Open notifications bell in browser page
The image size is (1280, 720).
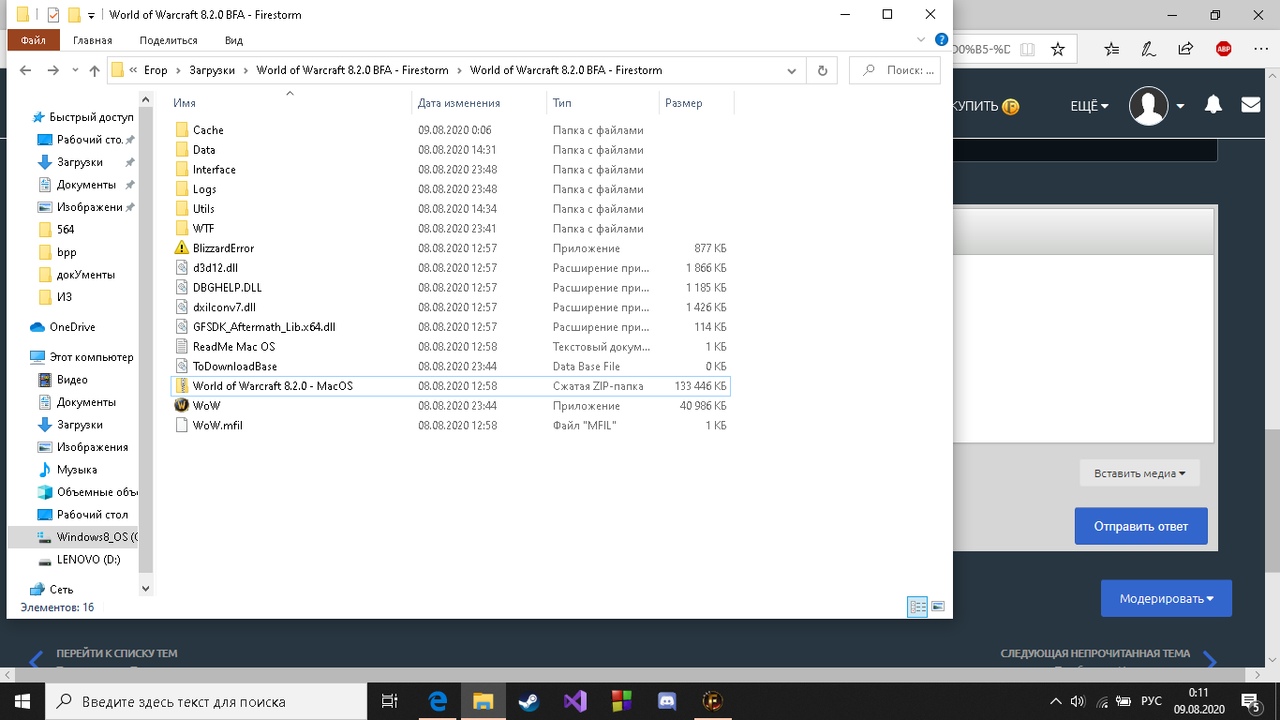click(x=1213, y=105)
